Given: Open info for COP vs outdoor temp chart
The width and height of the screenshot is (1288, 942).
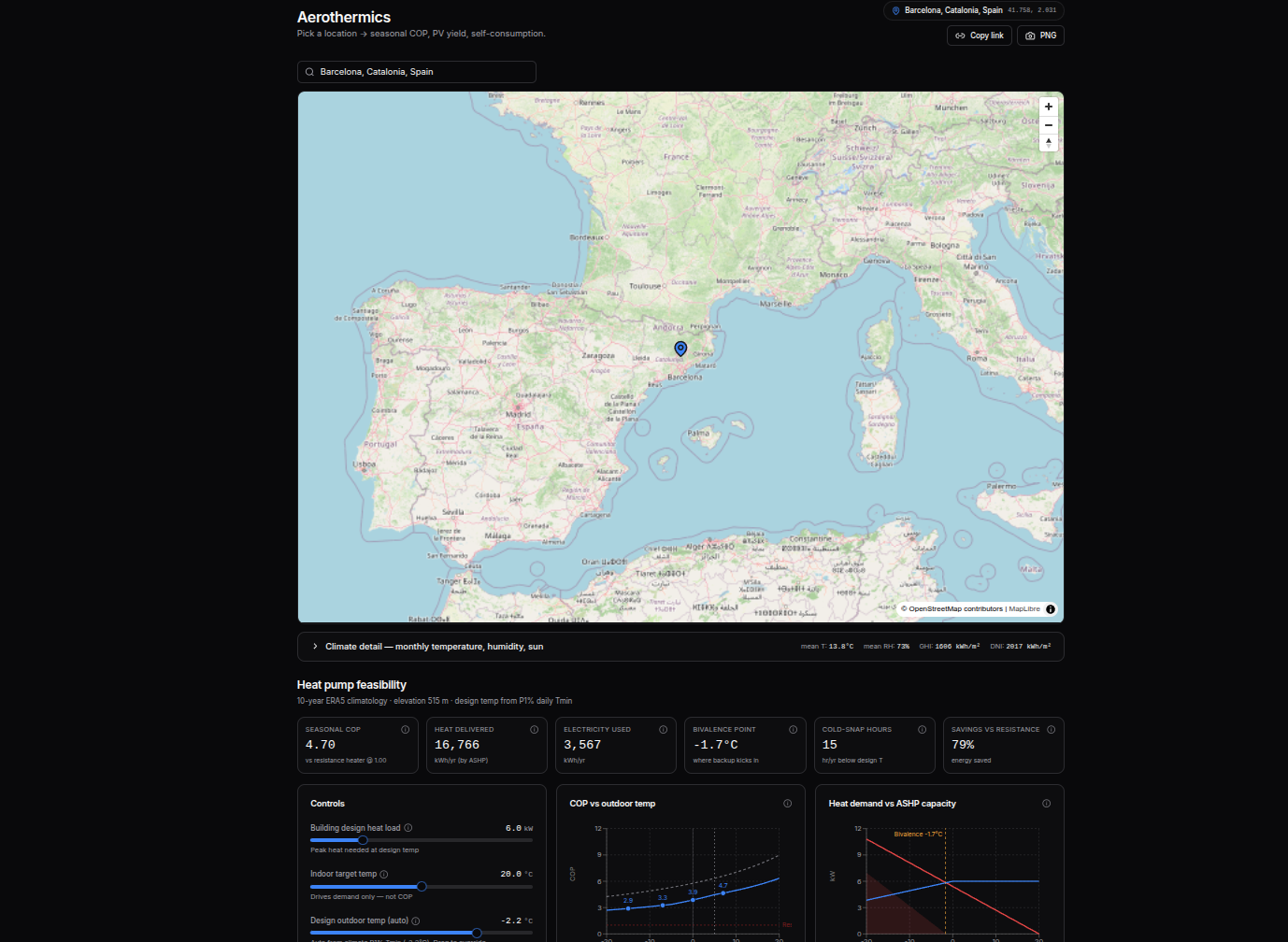Looking at the screenshot, I should (787, 804).
